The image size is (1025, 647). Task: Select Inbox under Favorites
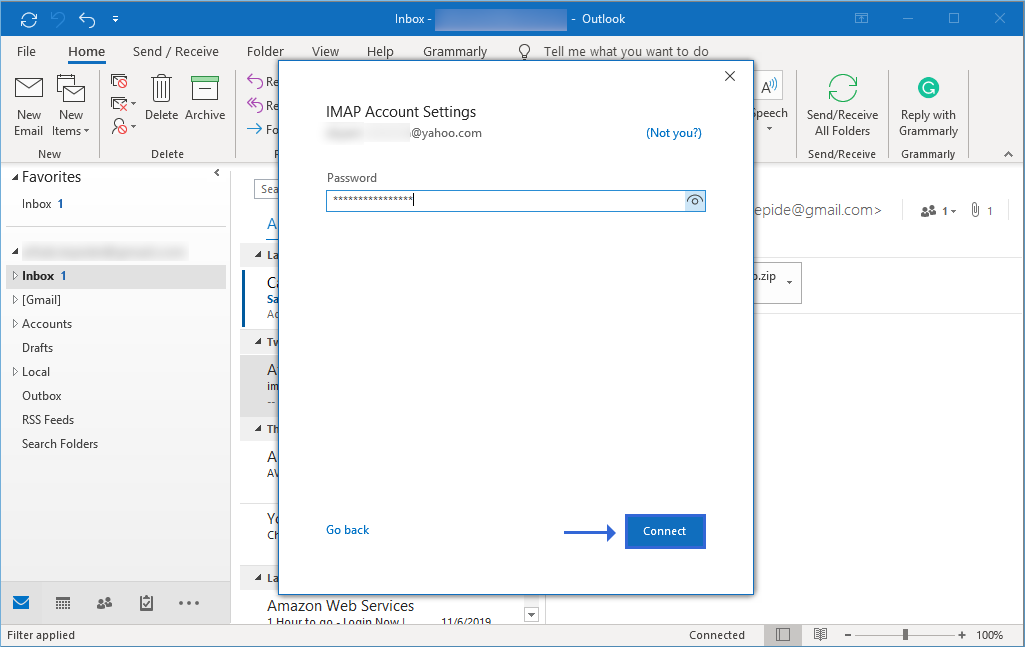coord(42,204)
